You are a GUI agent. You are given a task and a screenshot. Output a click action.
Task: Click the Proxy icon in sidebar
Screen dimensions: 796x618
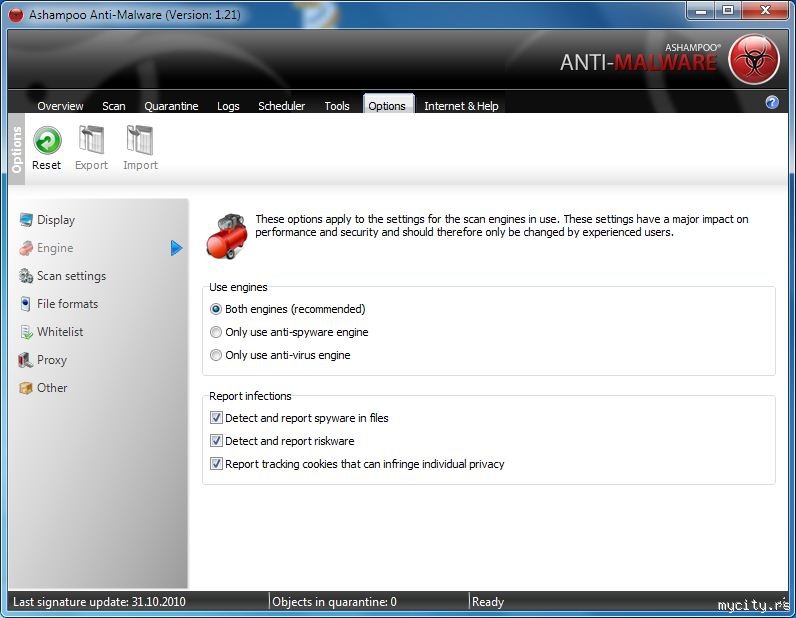pyautogui.click(x=25, y=360)
